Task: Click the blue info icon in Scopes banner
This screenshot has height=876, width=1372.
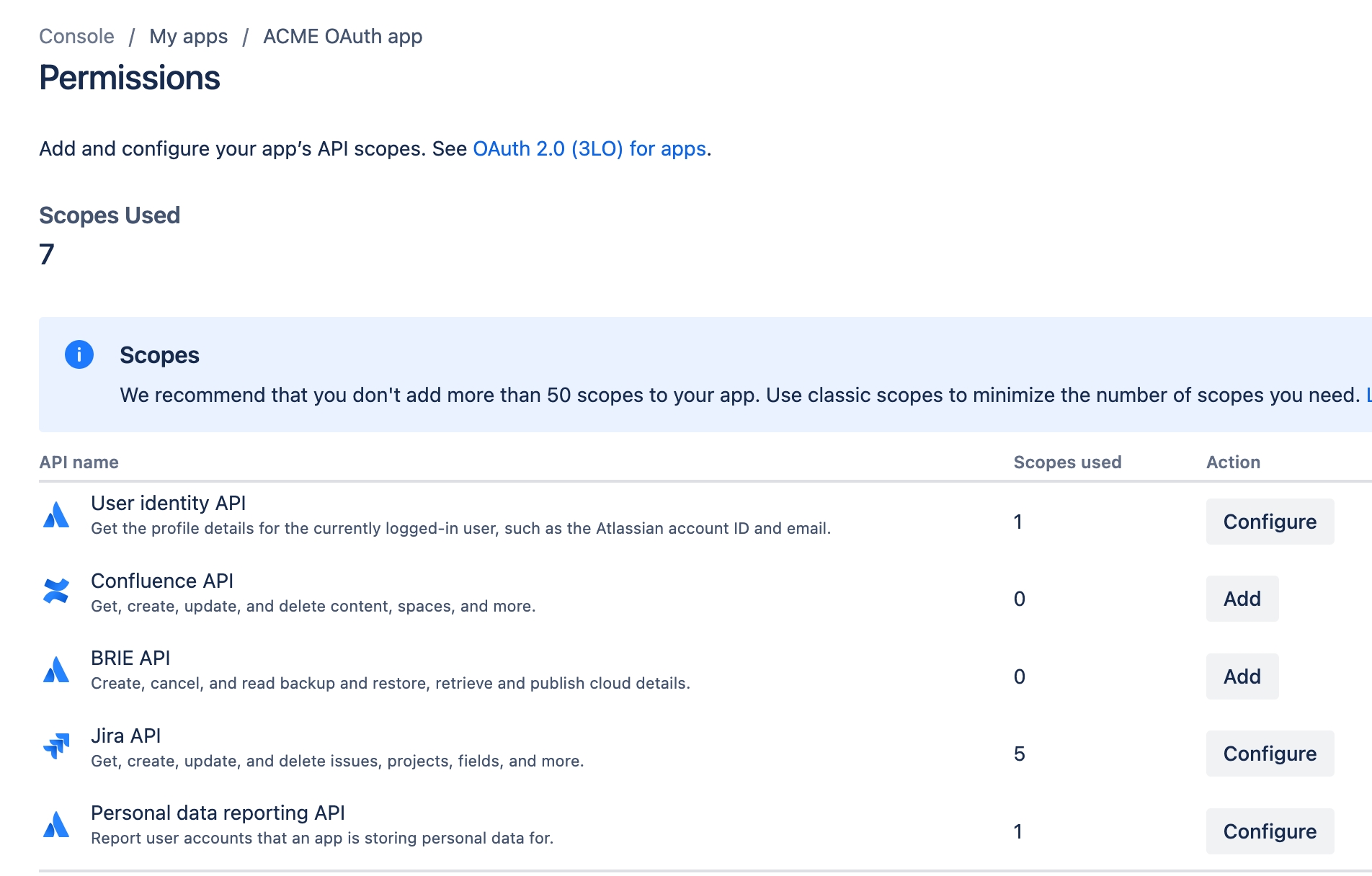Action: click(x=79, y=354)
